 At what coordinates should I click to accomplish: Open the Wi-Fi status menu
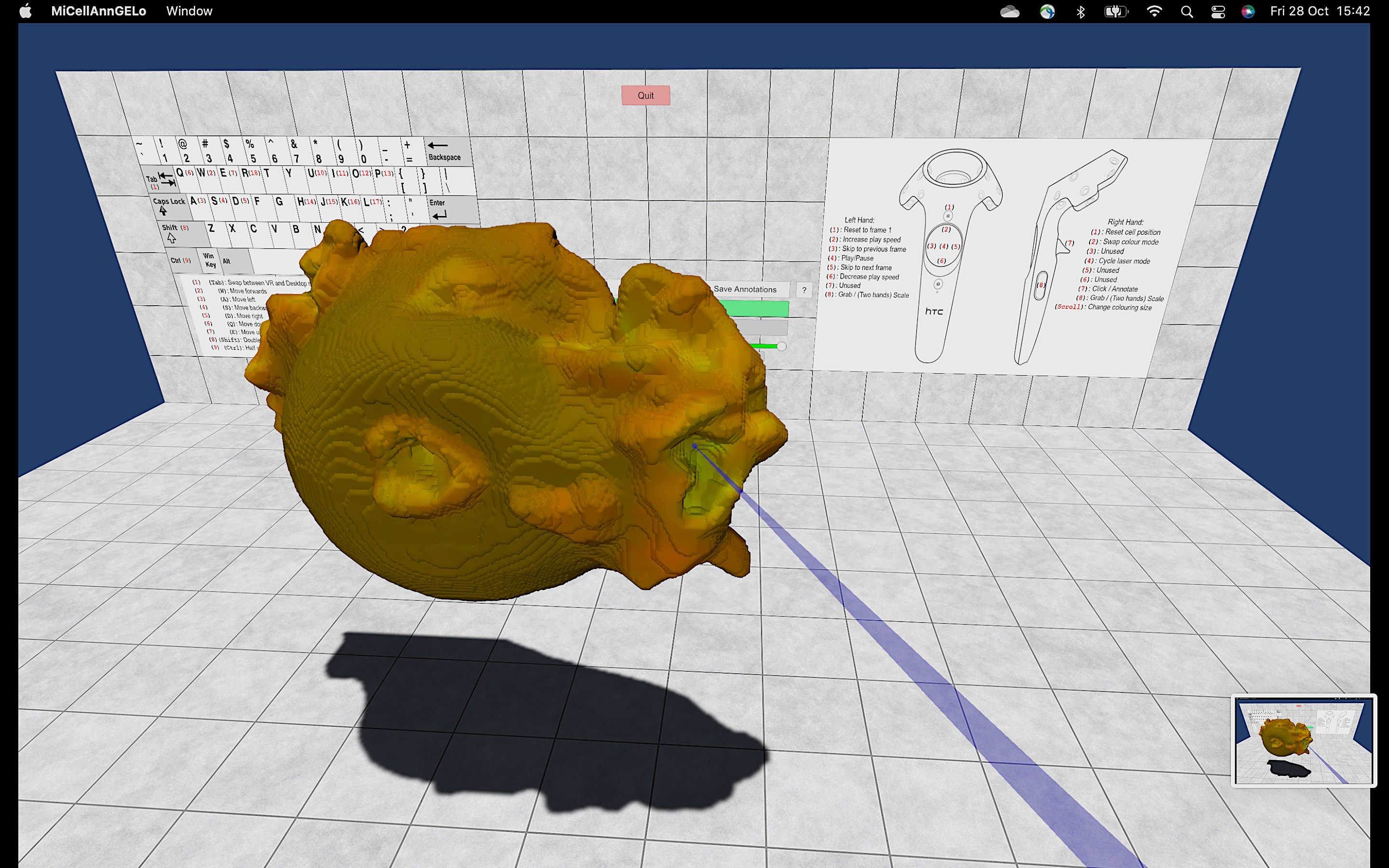[1154, 12]
